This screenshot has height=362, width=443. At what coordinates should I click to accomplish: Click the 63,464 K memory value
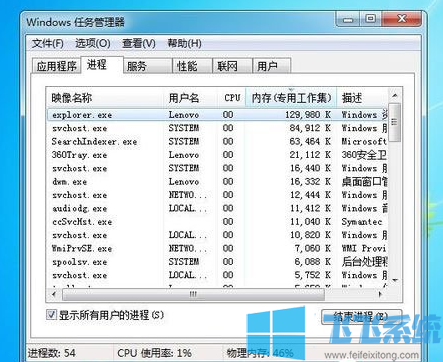(310, 141)
